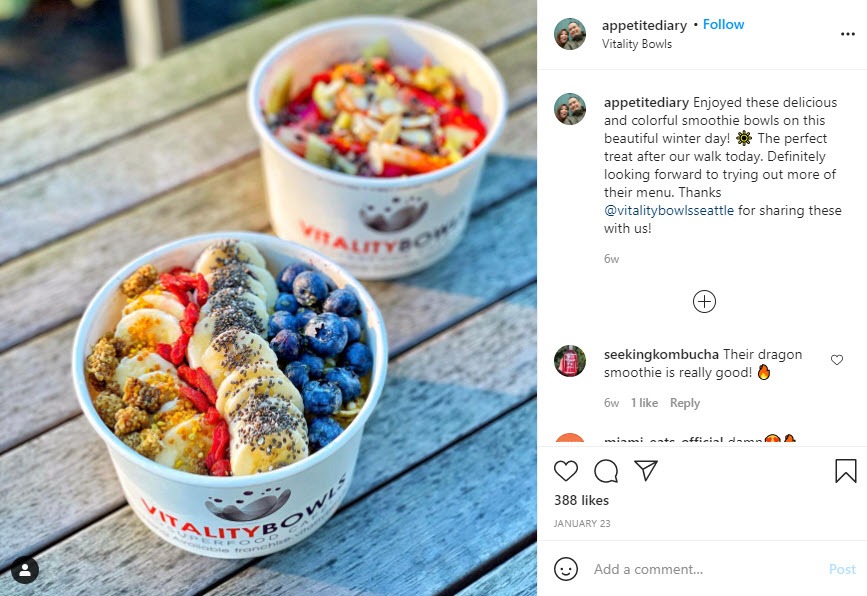Image resolution: width=867 pixels, height=596 pixels.
Task: Open comments via the speech bubble icon
Action: [606, 471]
